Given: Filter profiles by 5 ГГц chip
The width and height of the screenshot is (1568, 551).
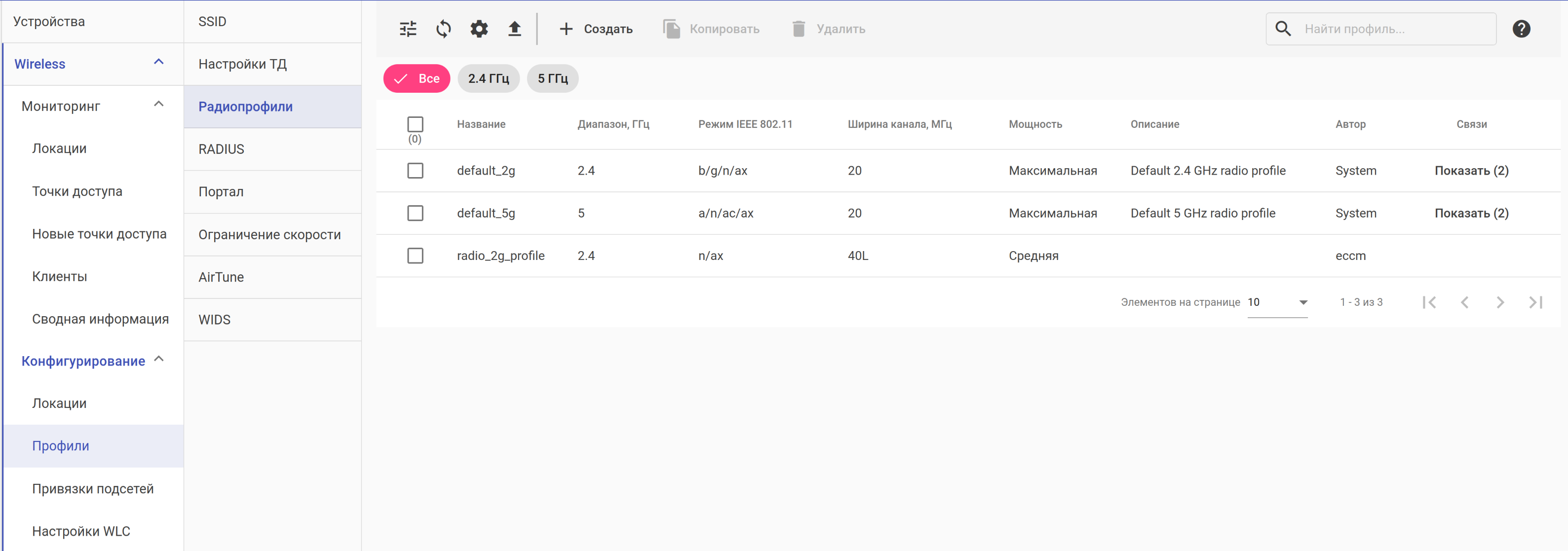Looking at the screenshot, I should (x=552, y=78).
